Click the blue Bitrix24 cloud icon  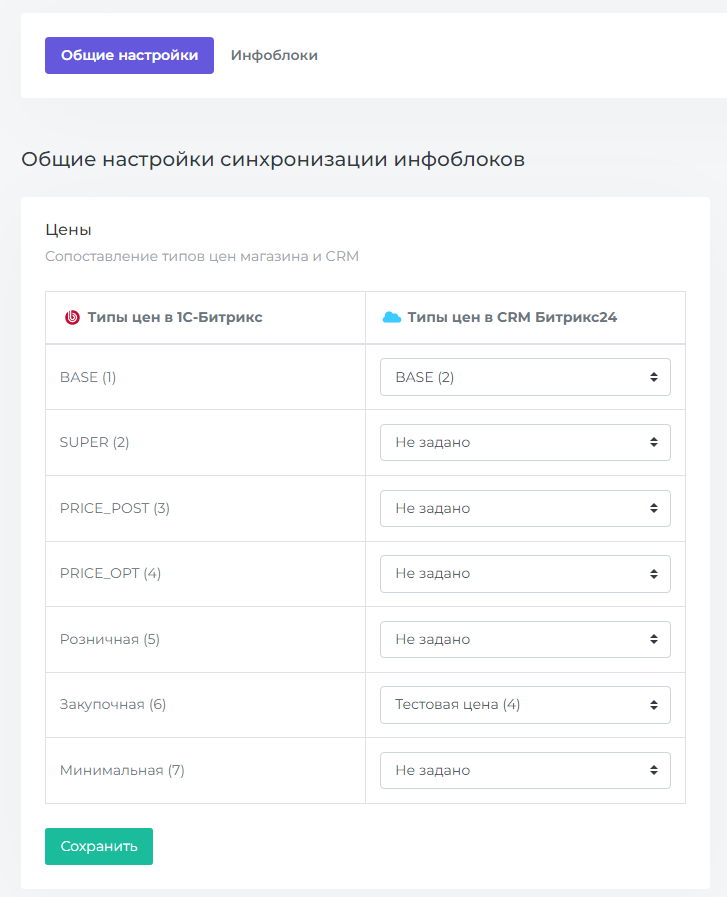coord(392,318)
